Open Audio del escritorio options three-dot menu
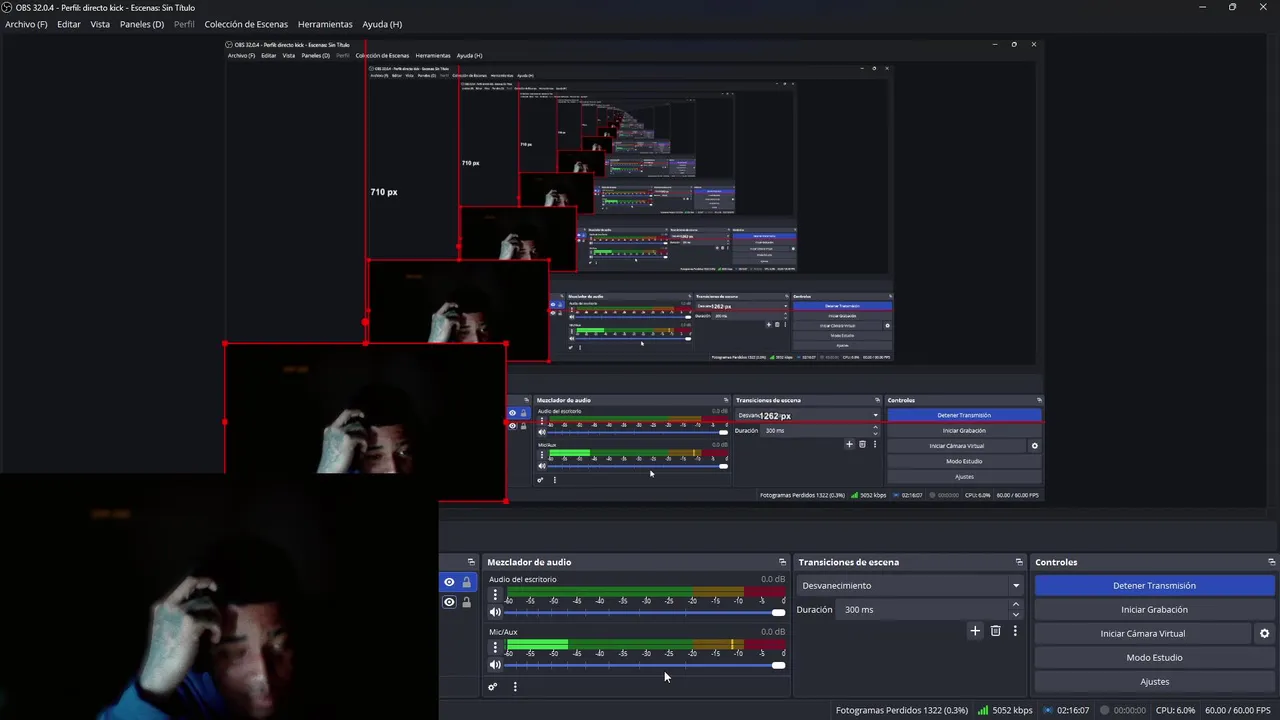The width and height of the screenshot is (1280, 720). (x=495, y=594)
